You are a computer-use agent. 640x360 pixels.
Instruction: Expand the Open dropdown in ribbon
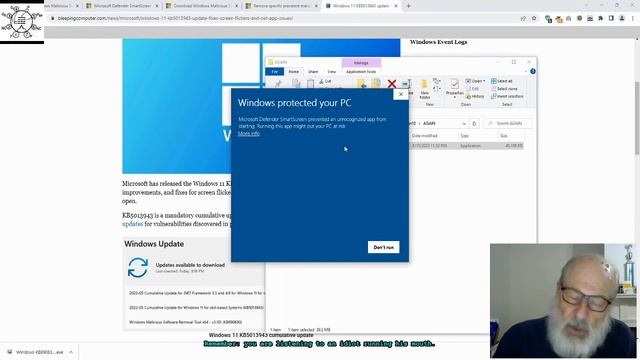pyautogui.click(x=476, y=81)
